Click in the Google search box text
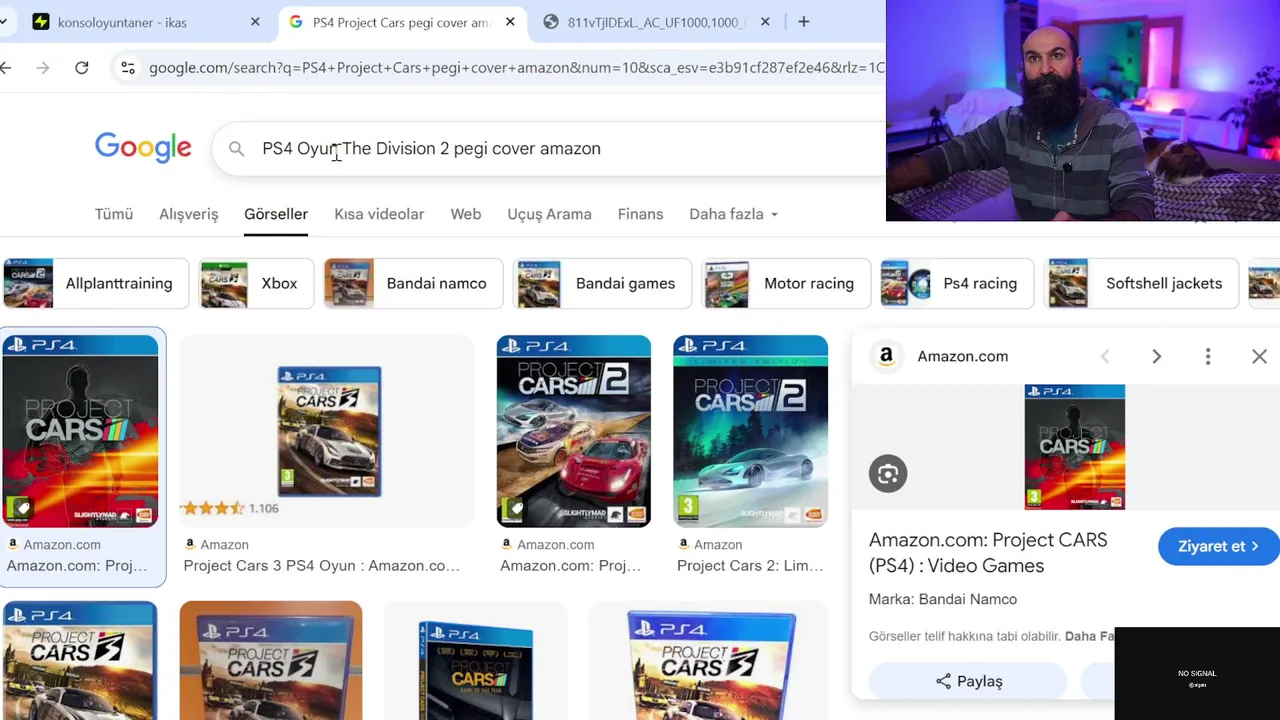This screenshot has width=1280, height=720. pyautogui.click(x=431, y=148)
